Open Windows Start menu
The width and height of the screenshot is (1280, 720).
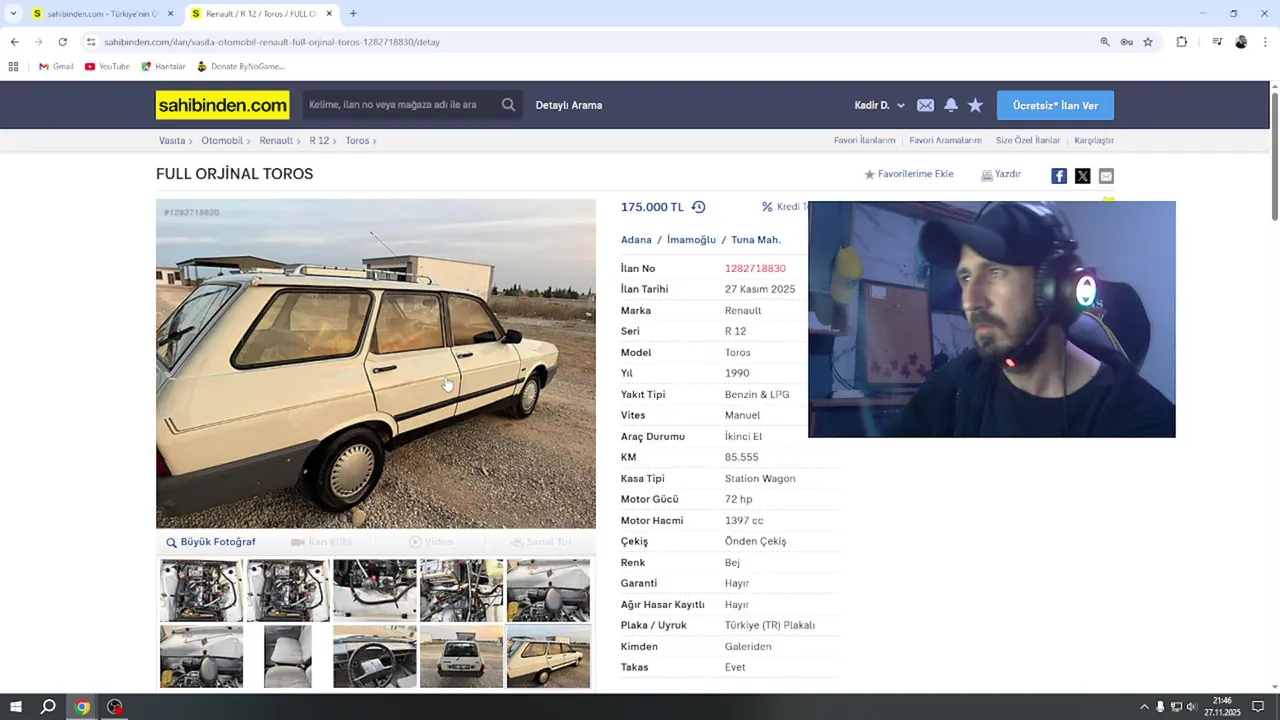click(15, 707)
